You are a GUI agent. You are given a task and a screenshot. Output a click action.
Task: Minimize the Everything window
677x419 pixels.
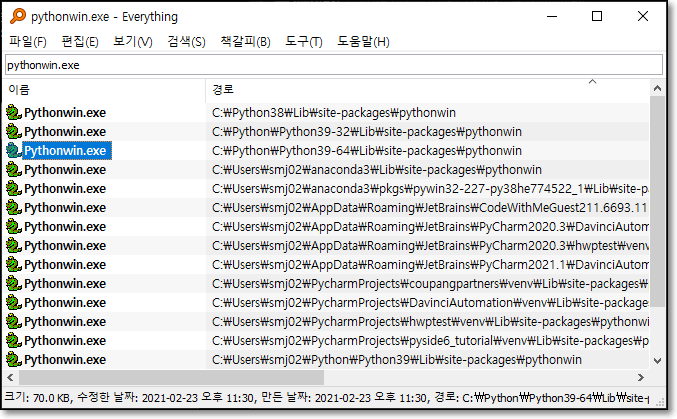552,16
